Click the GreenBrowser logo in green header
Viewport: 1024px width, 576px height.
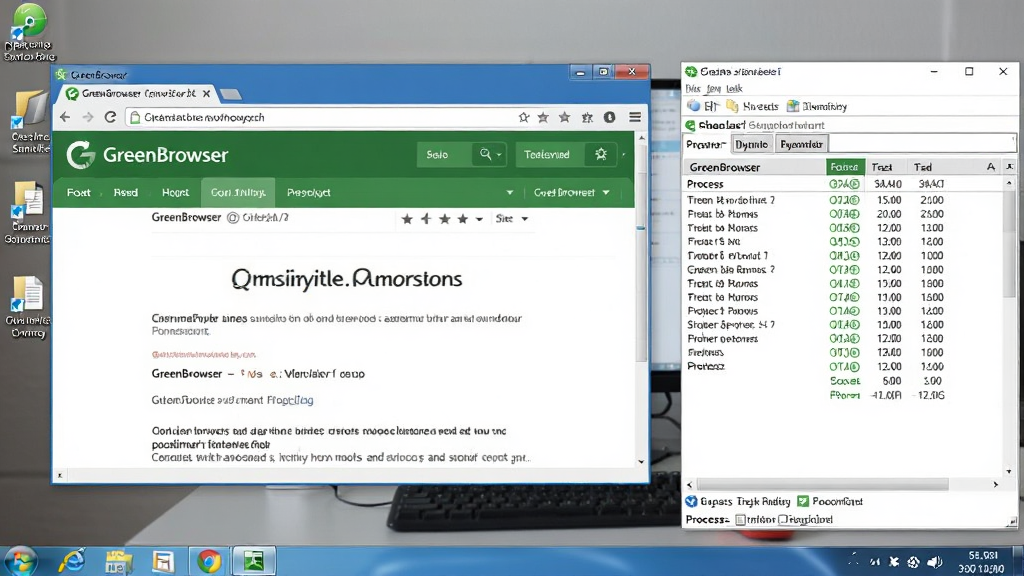(147, 155)
